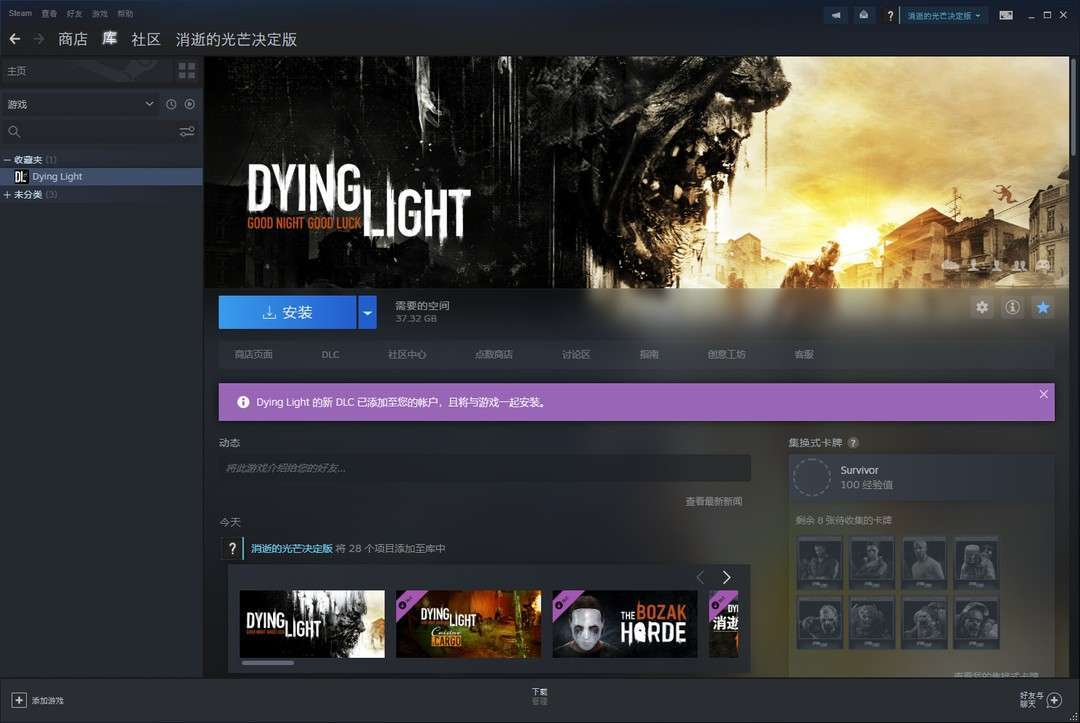Dismiss the purple DLC notification banner
This screenshot has height=723, width=1080.
[x=1043, y=394]
